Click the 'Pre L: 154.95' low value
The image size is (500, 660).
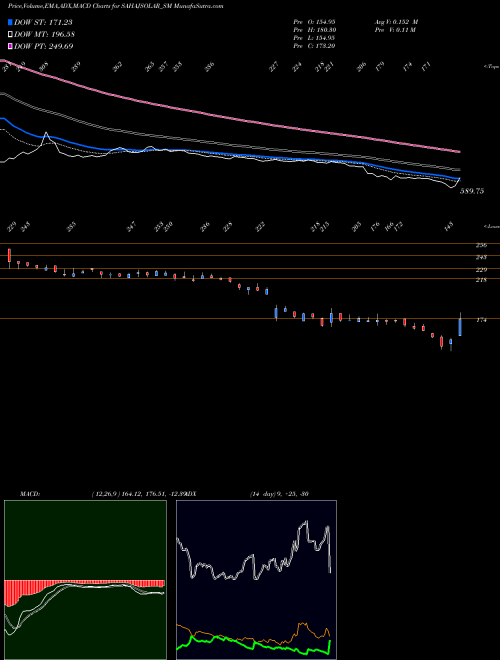tap(314, 38)
